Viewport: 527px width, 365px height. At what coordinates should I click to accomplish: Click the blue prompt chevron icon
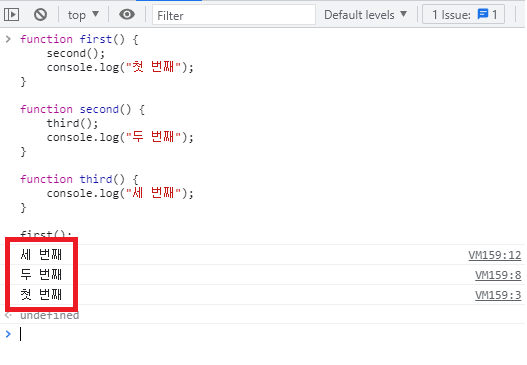click(x=8, y=334)
